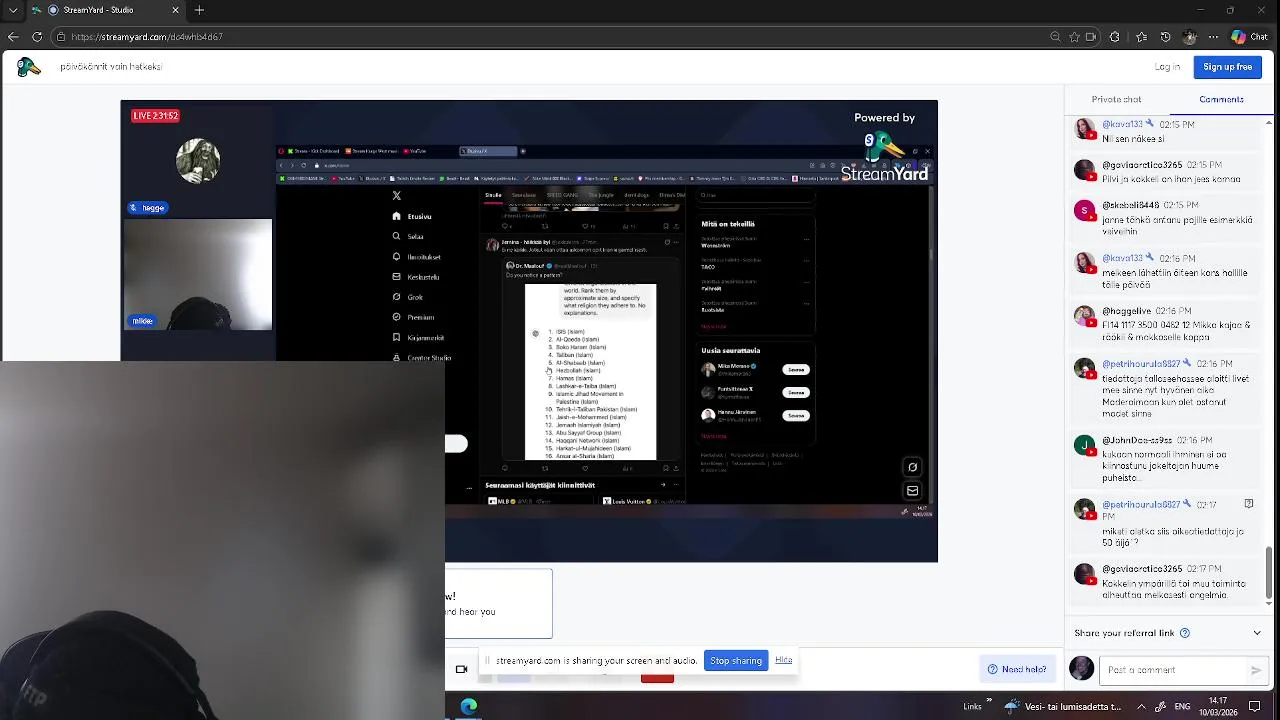The image size is (1280, 720).
Task: Open the favorites list icon
Action: [x=1141, y=37]
